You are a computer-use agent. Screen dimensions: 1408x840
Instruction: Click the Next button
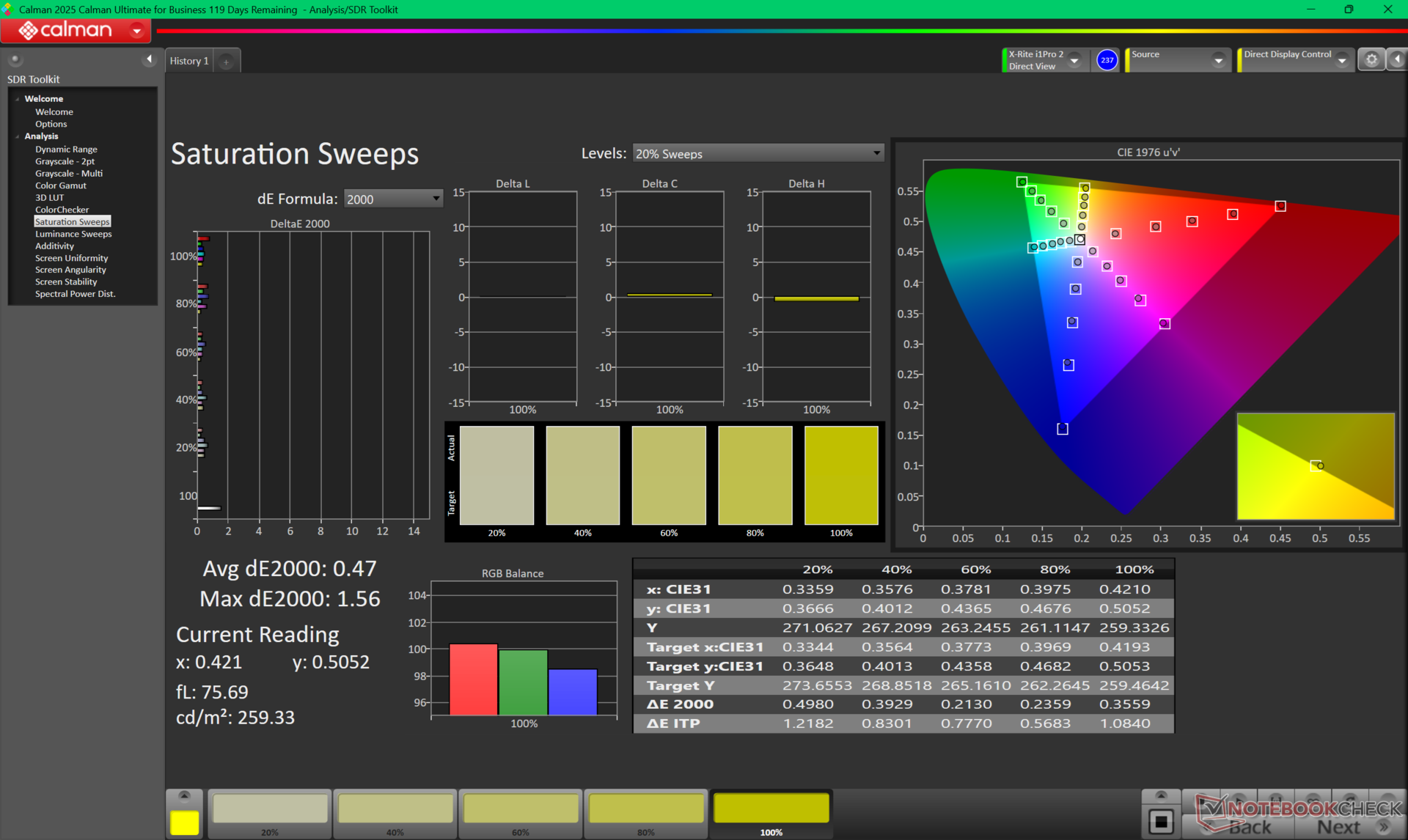coord(1339,827)
